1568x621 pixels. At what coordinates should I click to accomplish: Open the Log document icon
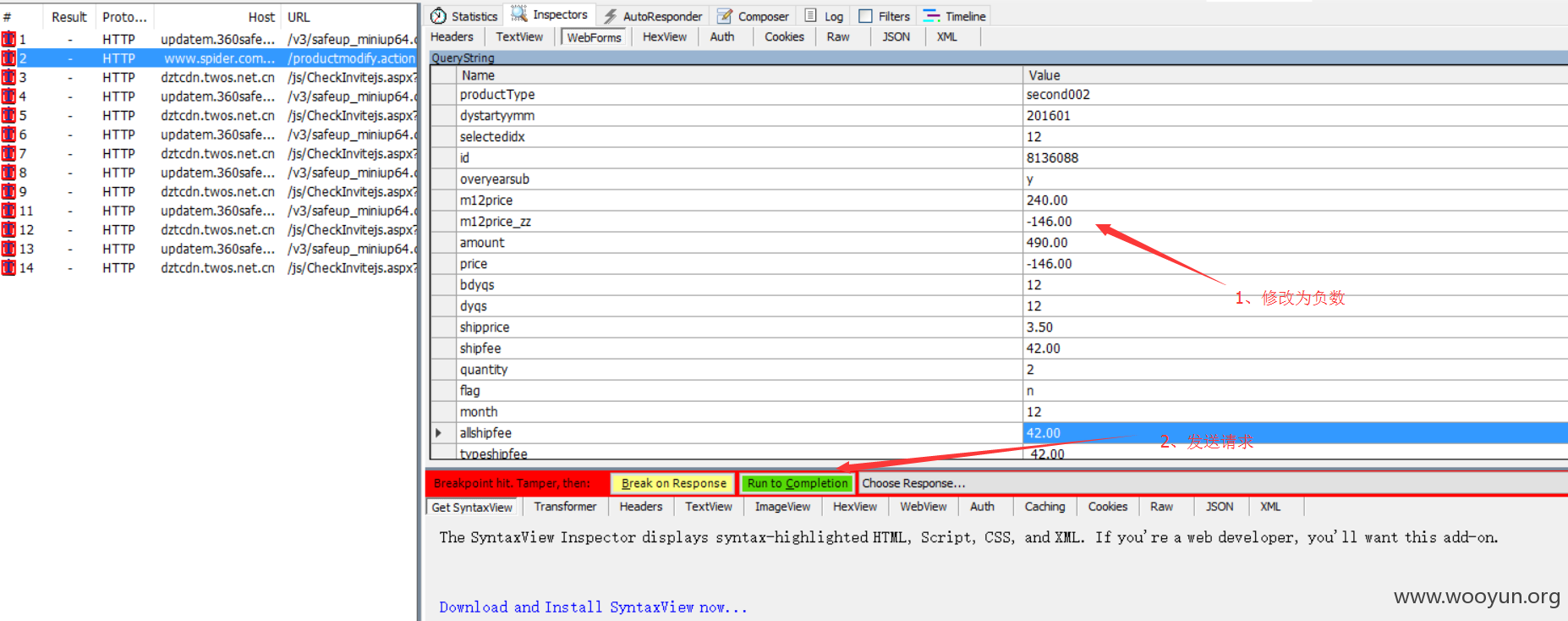pyautogui.click(x=810, y=15)
